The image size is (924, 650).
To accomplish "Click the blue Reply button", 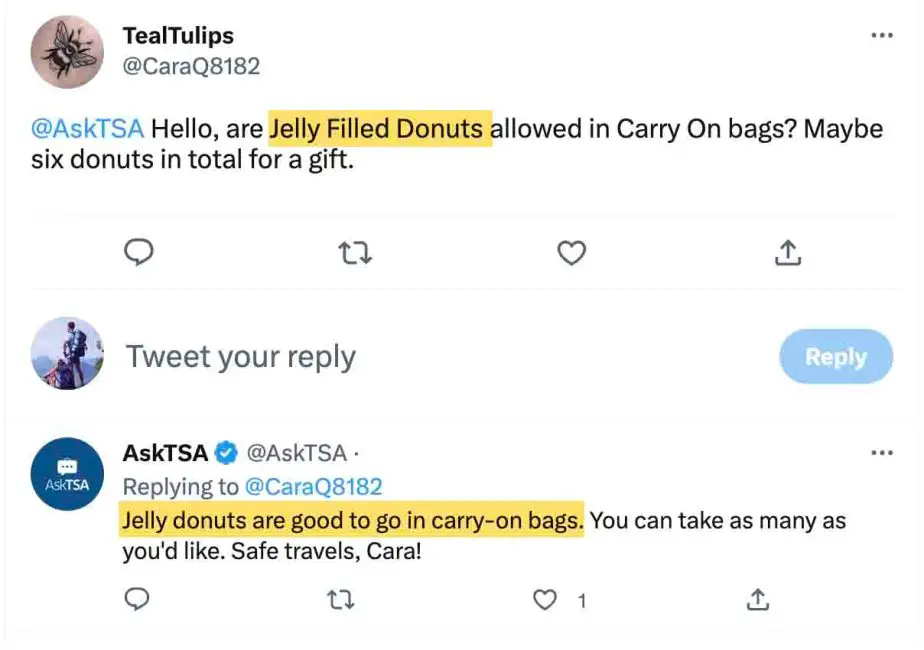I will (x=835, y=357).
